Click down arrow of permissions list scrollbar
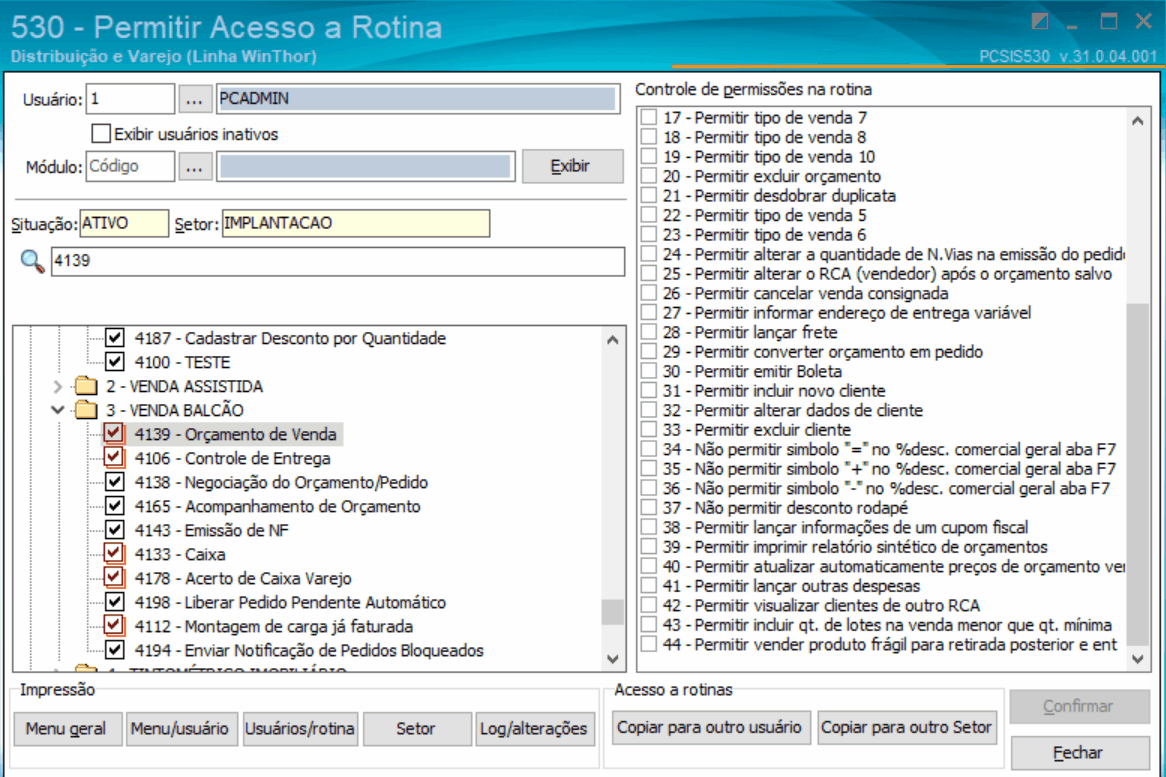Viewport: 1166px width, 777px height. click(1138, 658)
